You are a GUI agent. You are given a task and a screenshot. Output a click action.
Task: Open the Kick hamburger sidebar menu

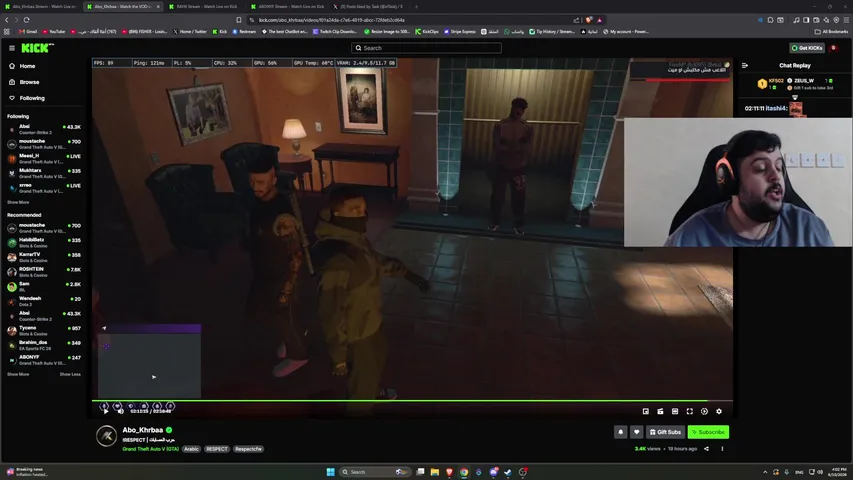coord(12,48)
